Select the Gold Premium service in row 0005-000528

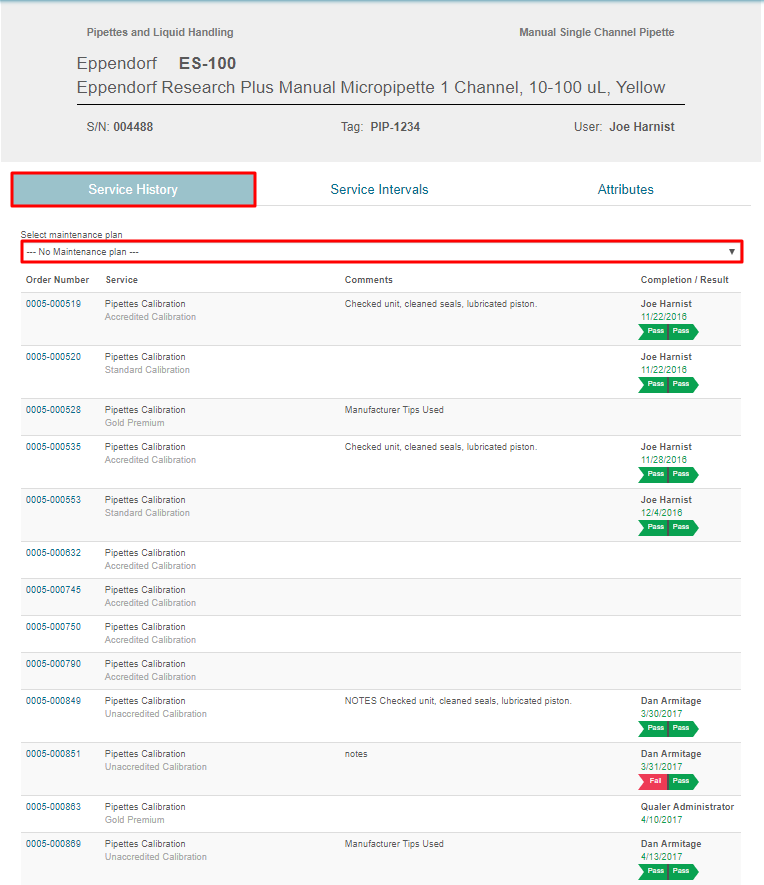[x=134, y=423]
